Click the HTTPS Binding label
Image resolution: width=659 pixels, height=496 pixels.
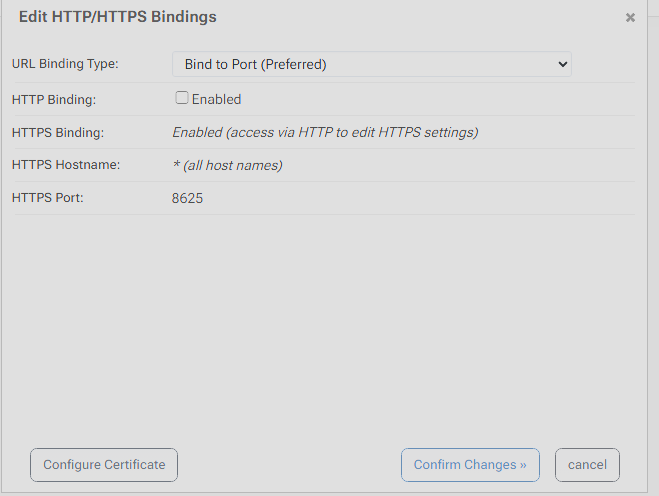click(58, 132)
